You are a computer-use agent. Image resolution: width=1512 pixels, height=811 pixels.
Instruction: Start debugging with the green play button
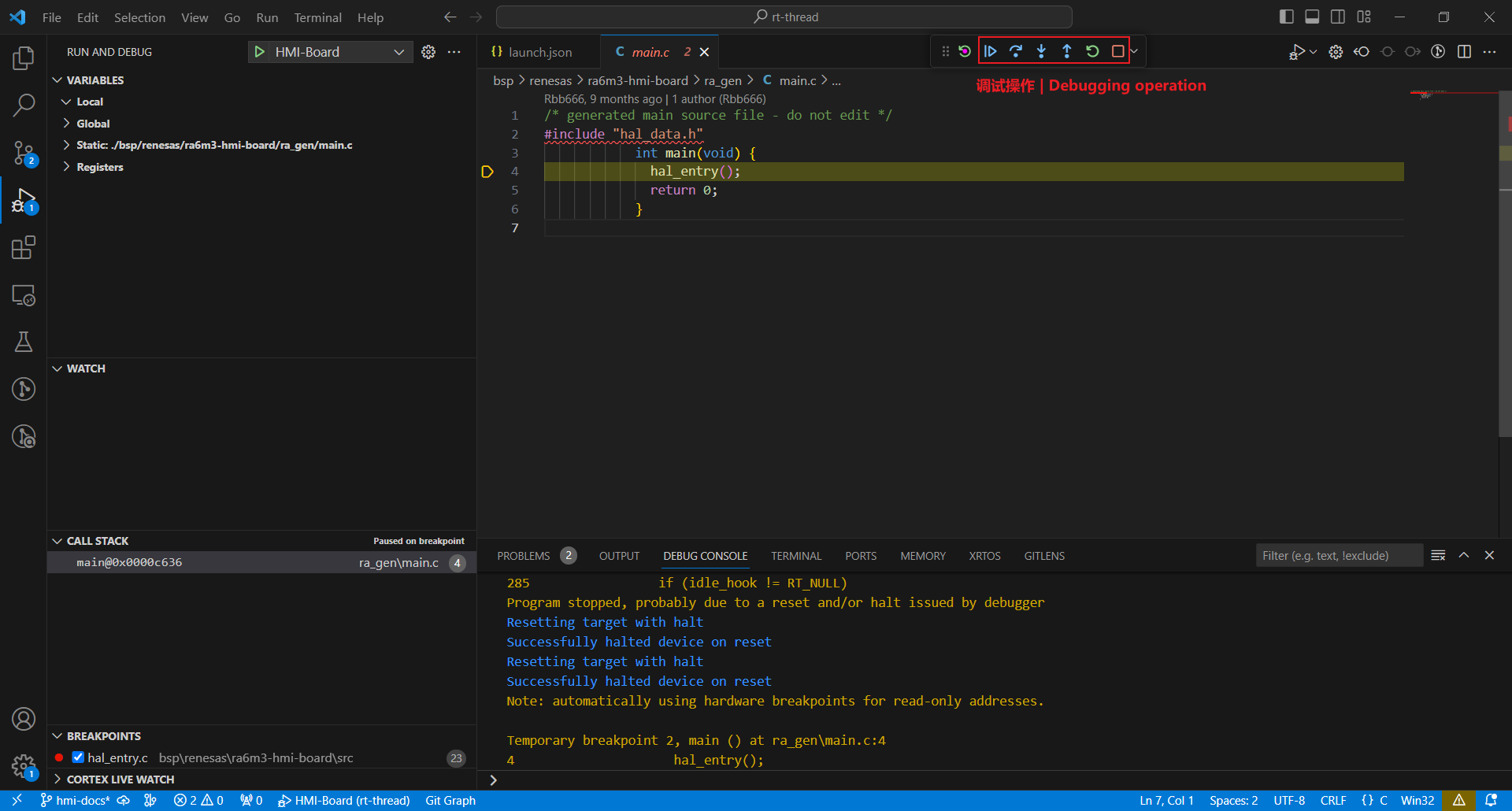(259, 52)
